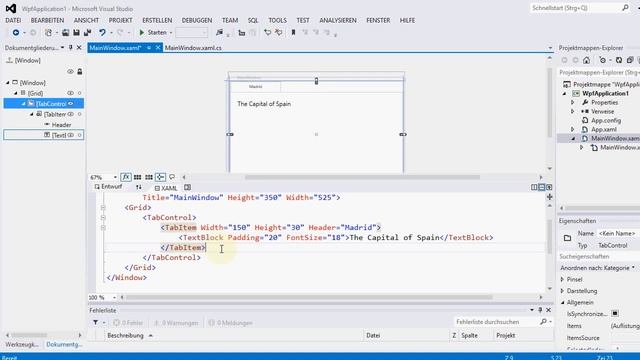Image resolution: width=640 pixels, height=360 pixels.
Task: Click the horizontal split icon of XAML pane
Action: (x=542, y=187)
